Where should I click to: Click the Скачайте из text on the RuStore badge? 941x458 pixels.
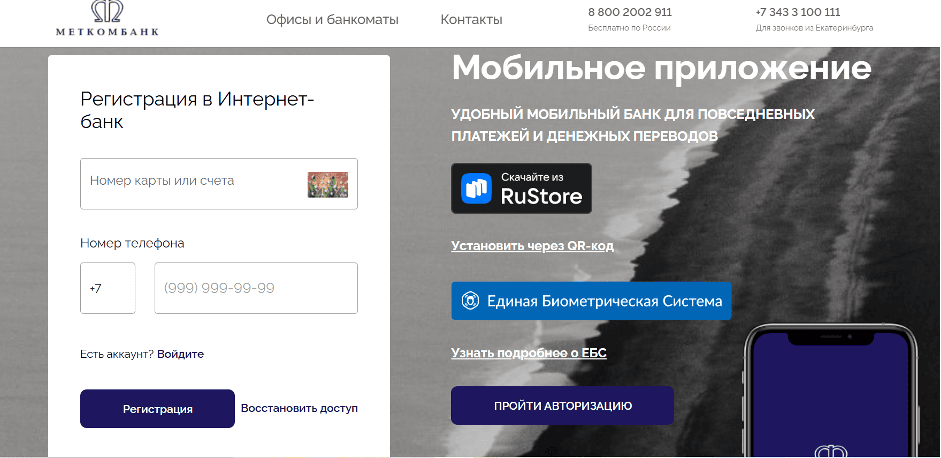pyautogui.click(x=532, y=177)
